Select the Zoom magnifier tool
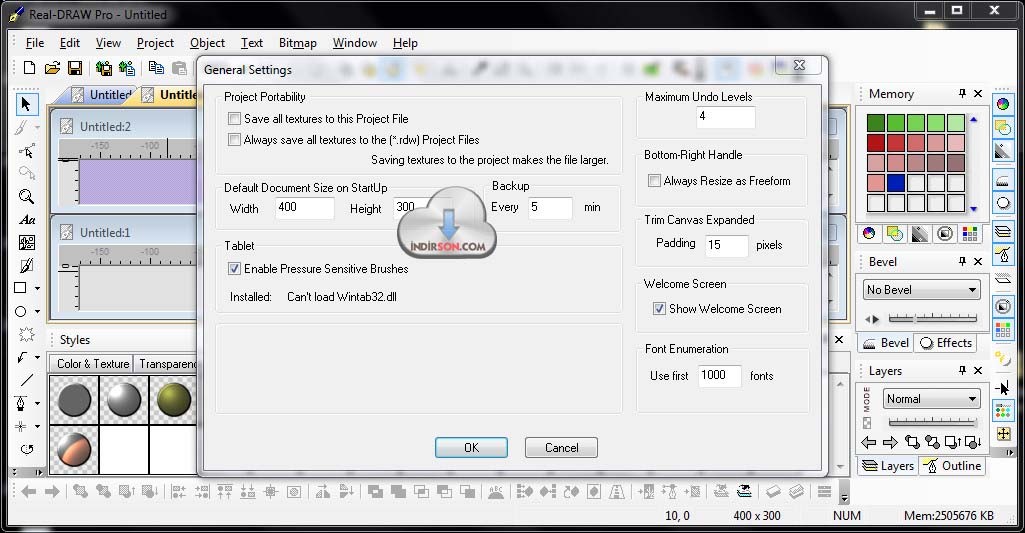Screen dimensions: 1025x533 pyautogui.click(x=26, y=196)
